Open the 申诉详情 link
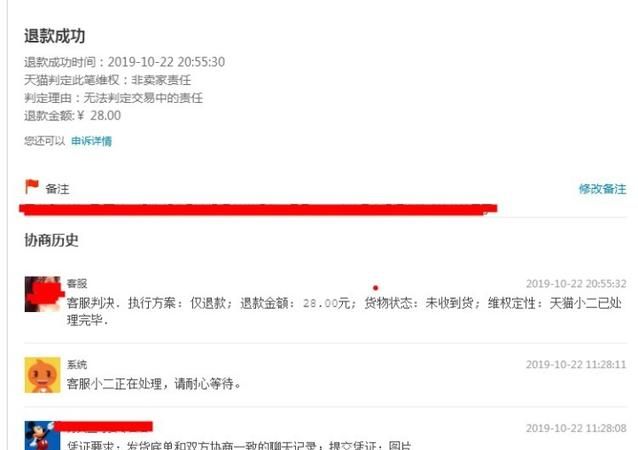Viewport: 638px width, 450px height. click(92, 141)
